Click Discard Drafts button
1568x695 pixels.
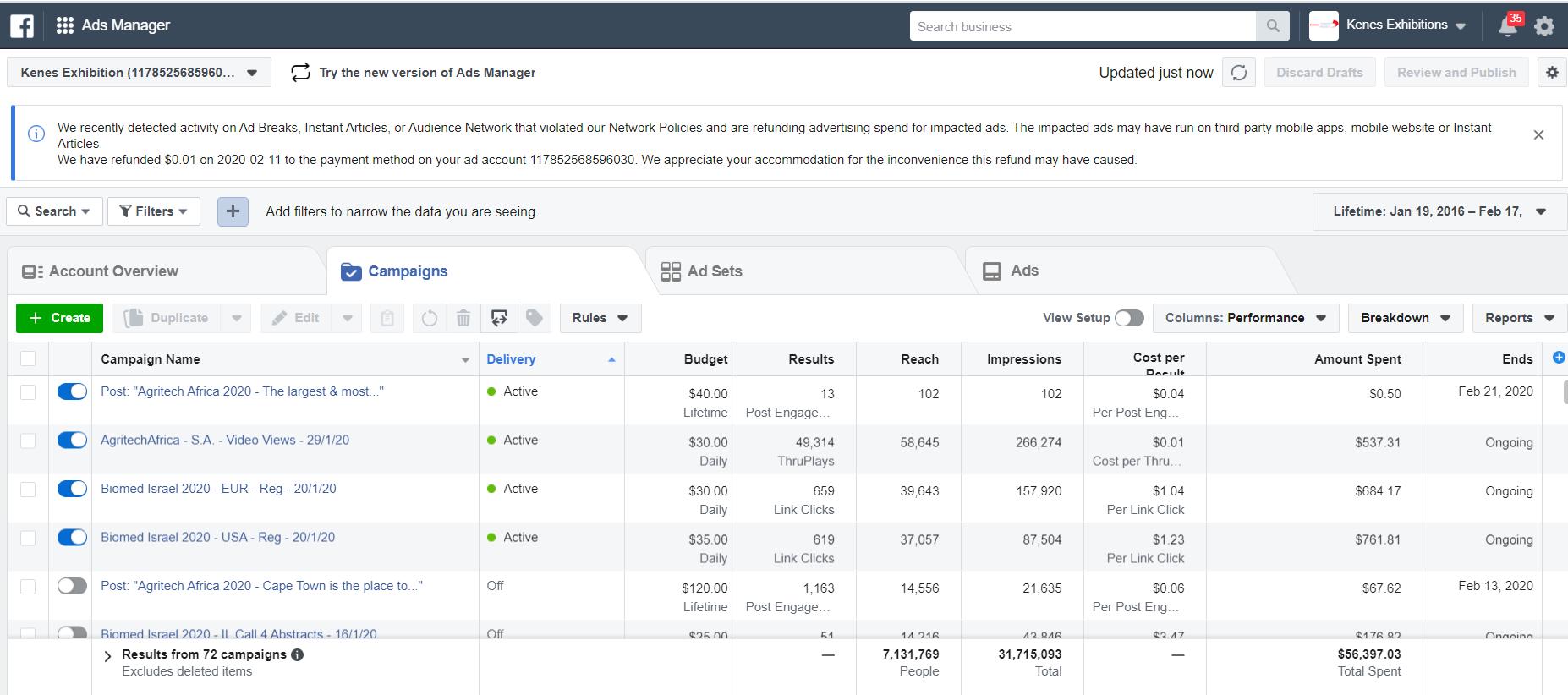[1319, 73]
